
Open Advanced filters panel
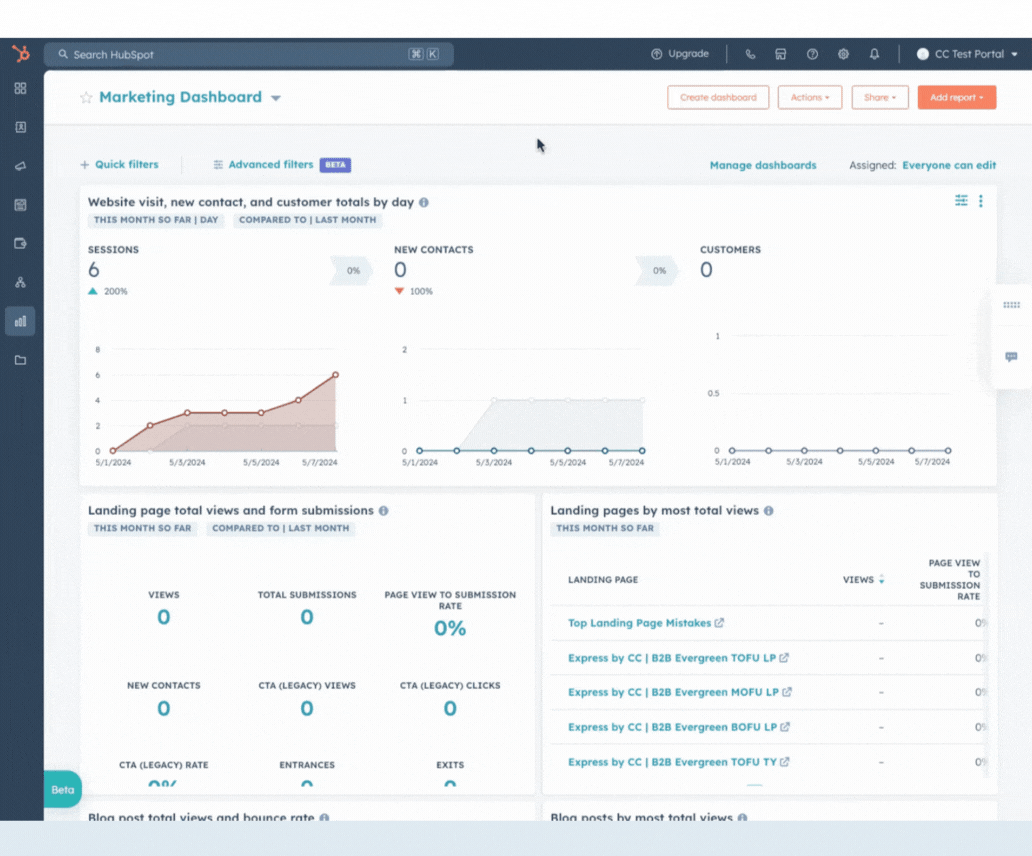coord(270,165)
